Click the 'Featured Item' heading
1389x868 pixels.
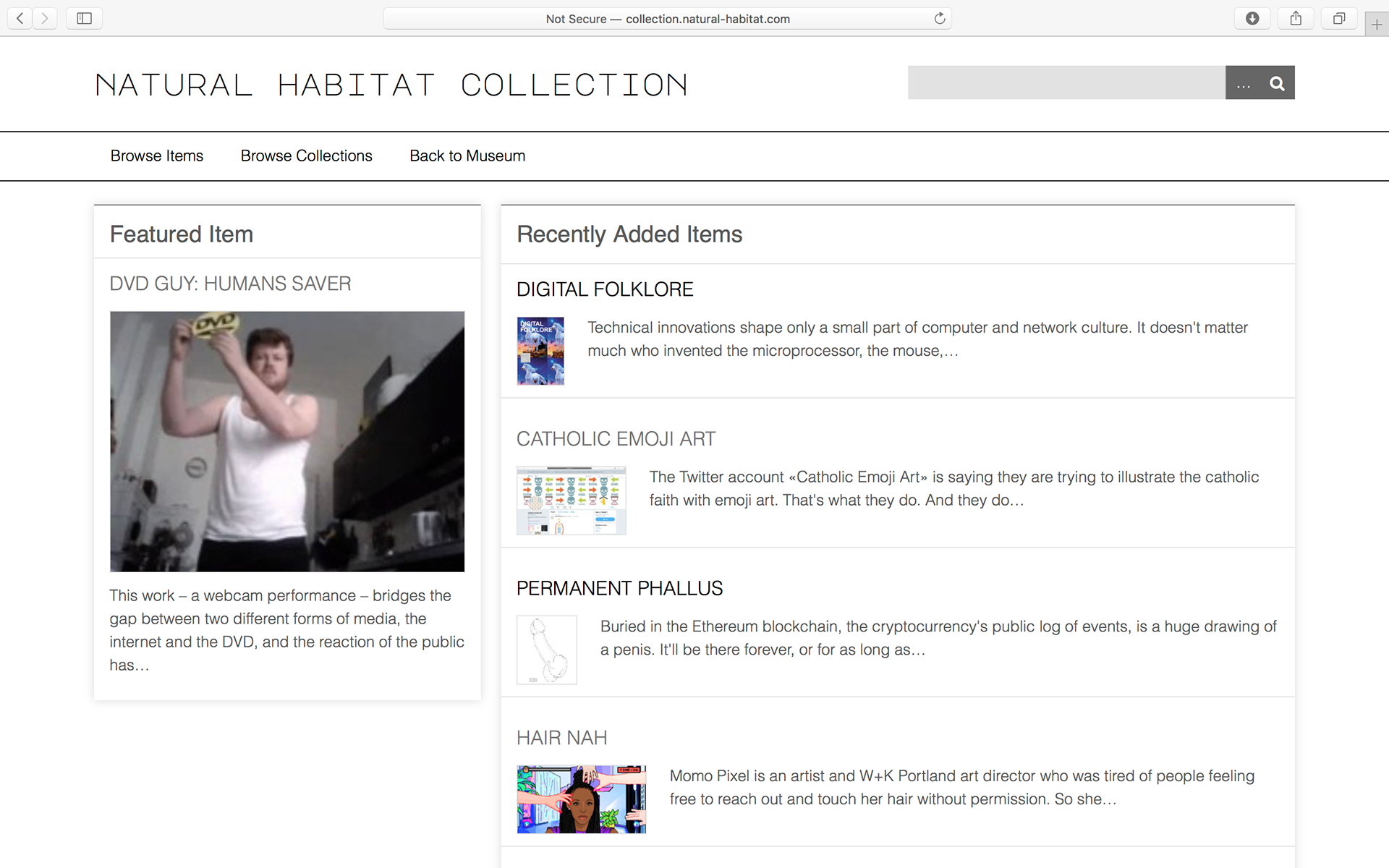[x=182, y=234]
